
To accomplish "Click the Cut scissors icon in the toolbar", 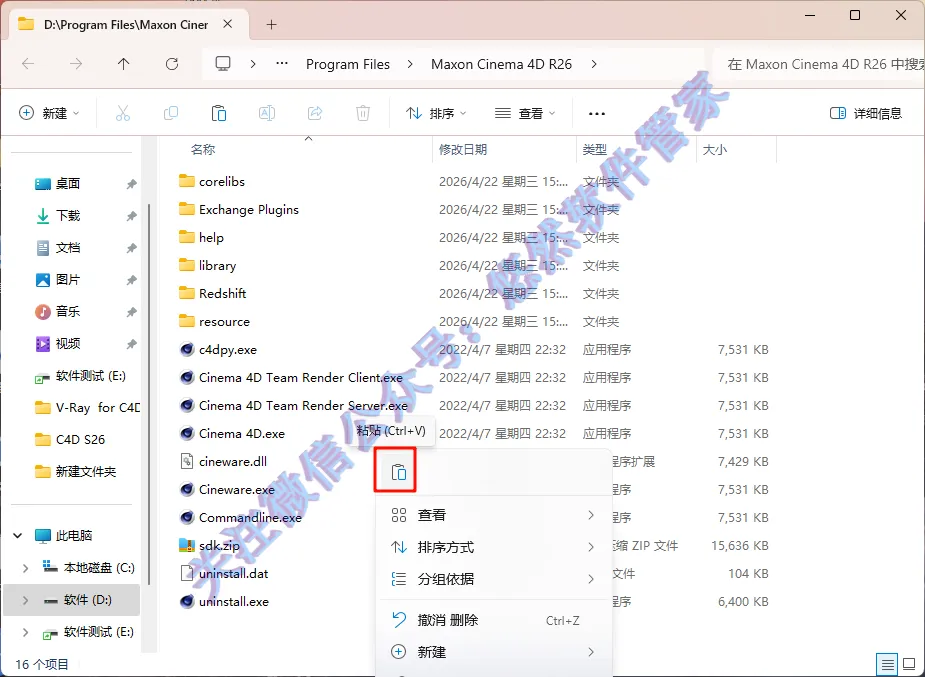I will coord(123,113).
